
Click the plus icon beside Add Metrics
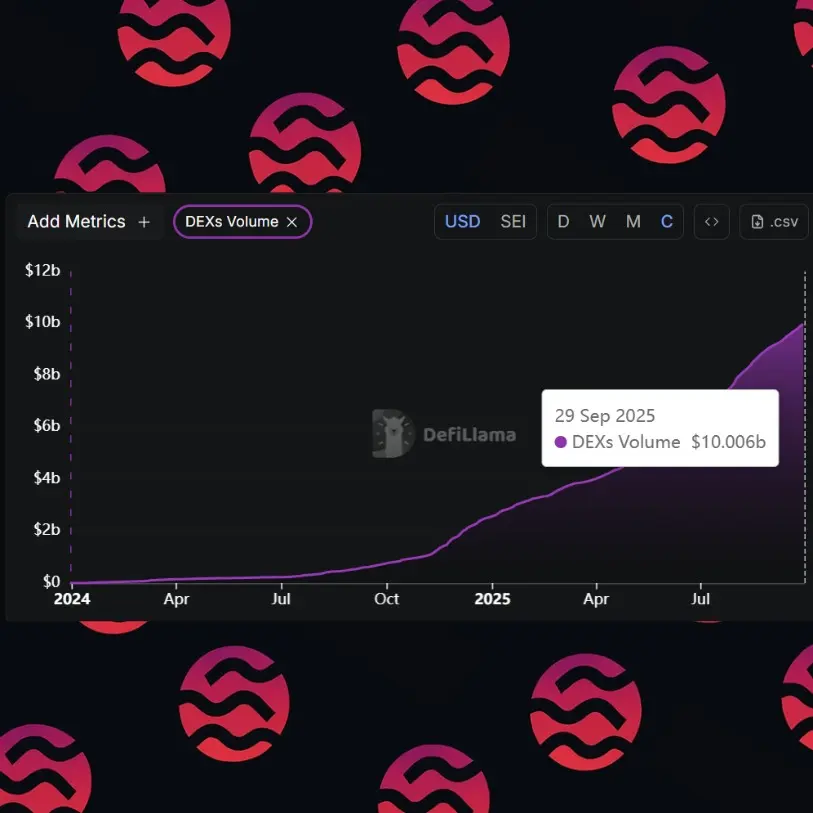click(x=144, y=222)
